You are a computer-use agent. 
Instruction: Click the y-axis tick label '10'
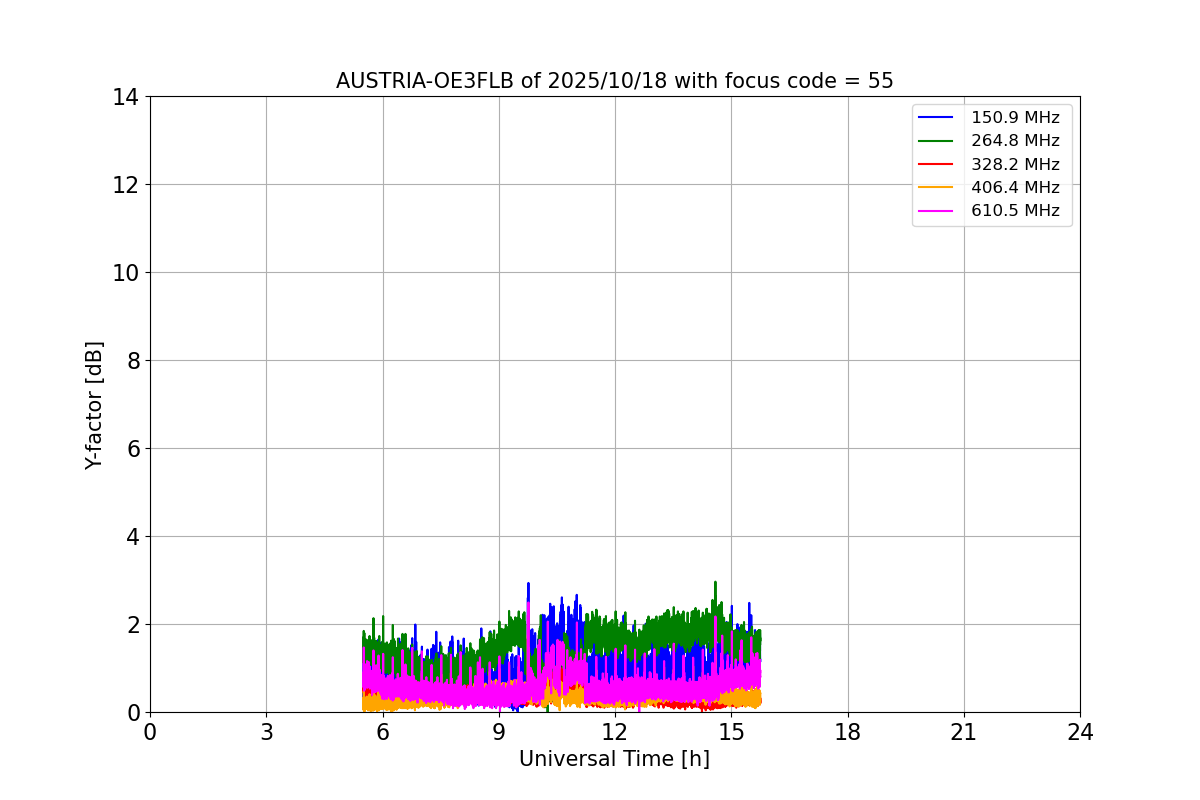click(x=125, y=273)
